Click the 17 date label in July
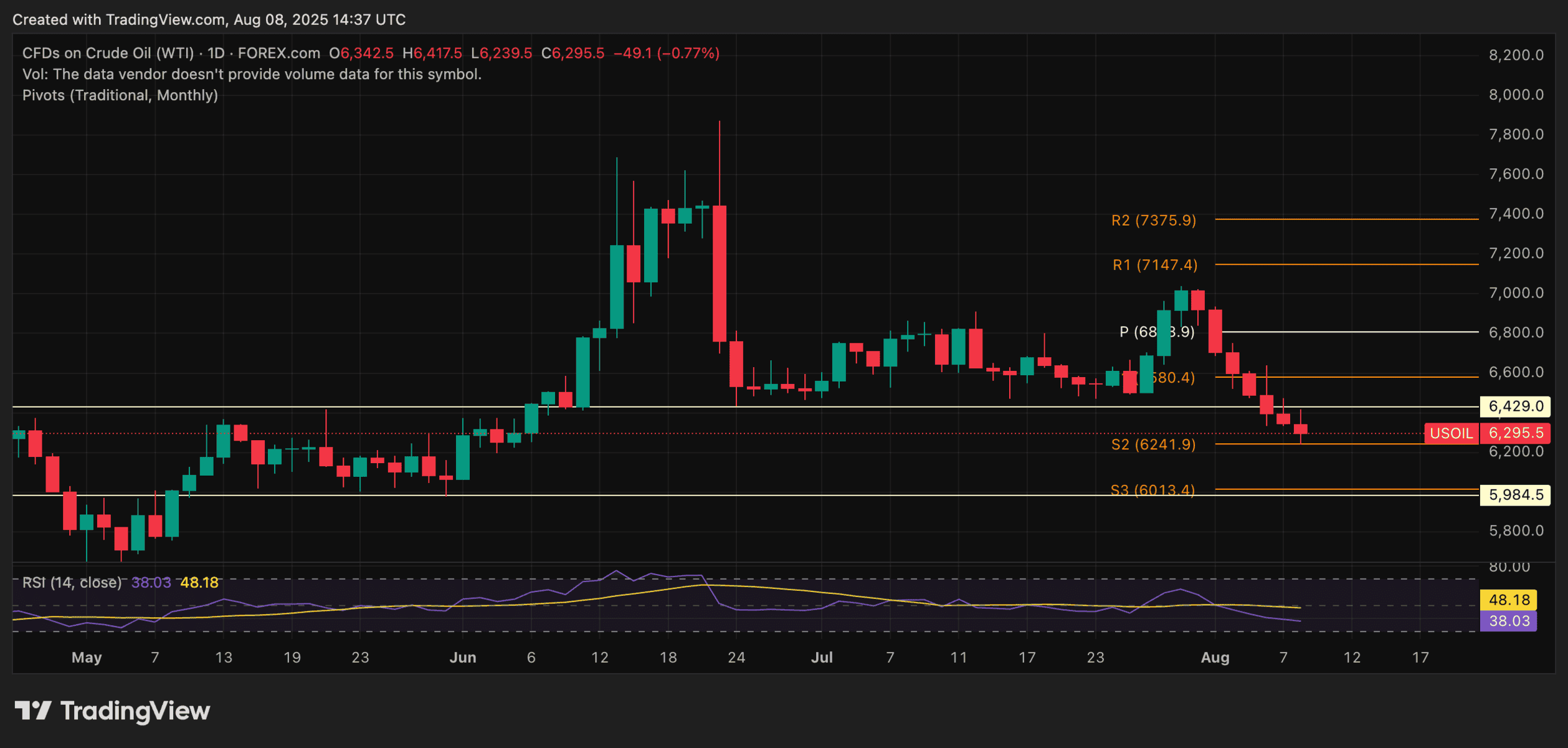The width and height of the screenshot is (1568, 748). 1027,658
